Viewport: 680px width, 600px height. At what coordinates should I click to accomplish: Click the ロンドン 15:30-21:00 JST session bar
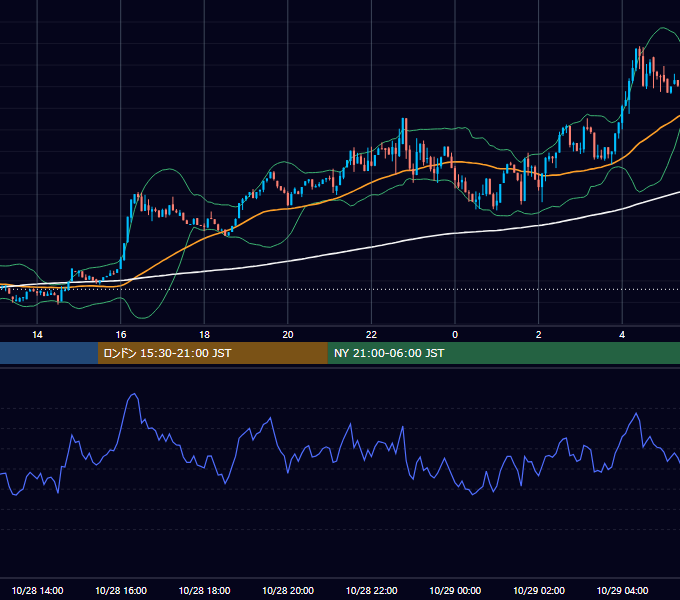tap(212, 353)
